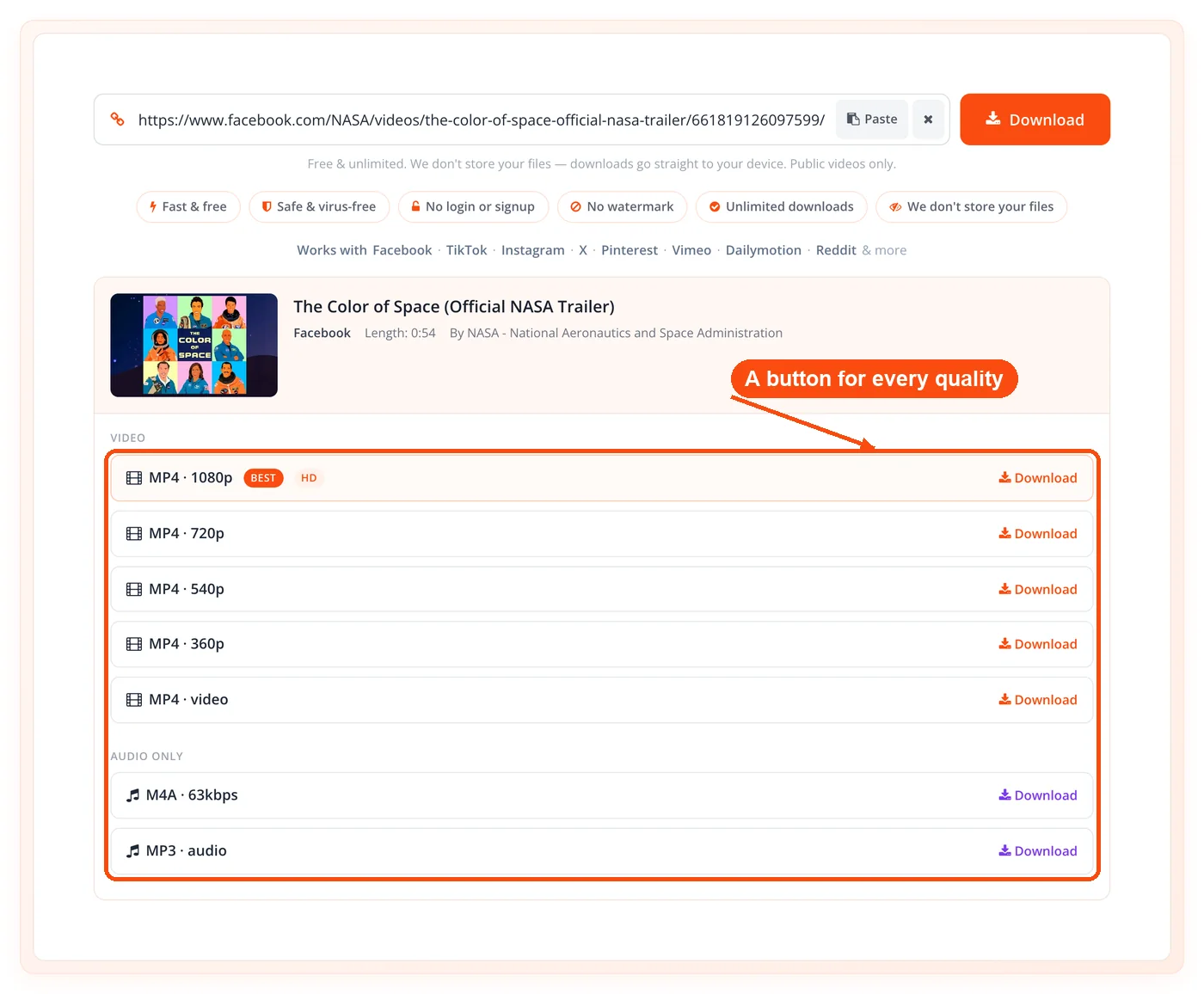Download the MP3 audio file
The image size is (1204, 994).
pyautogui.click(x=1038, y=851)
